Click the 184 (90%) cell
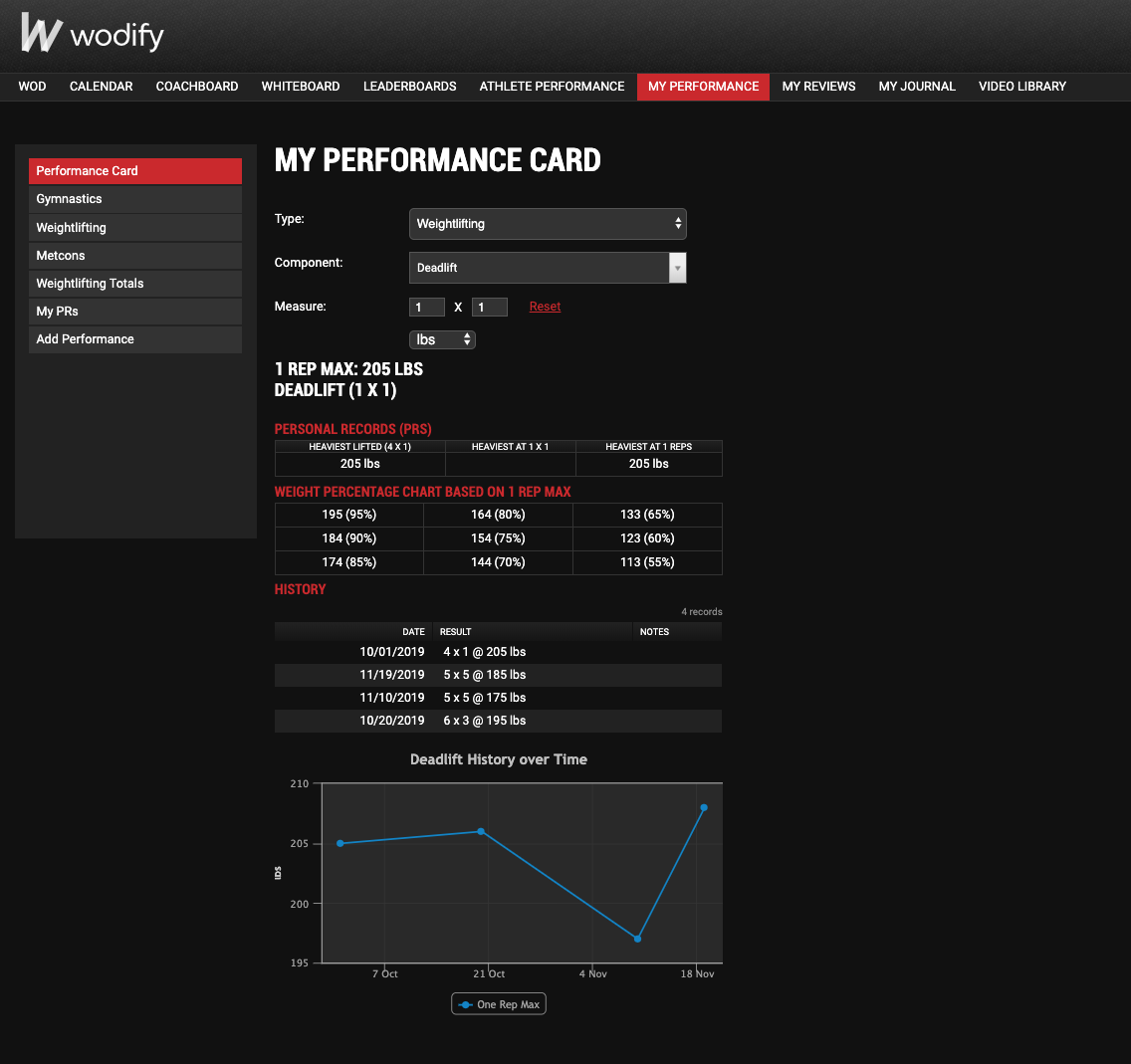The width and height of the screenshot is (1131, 1064). pos(349,538)
